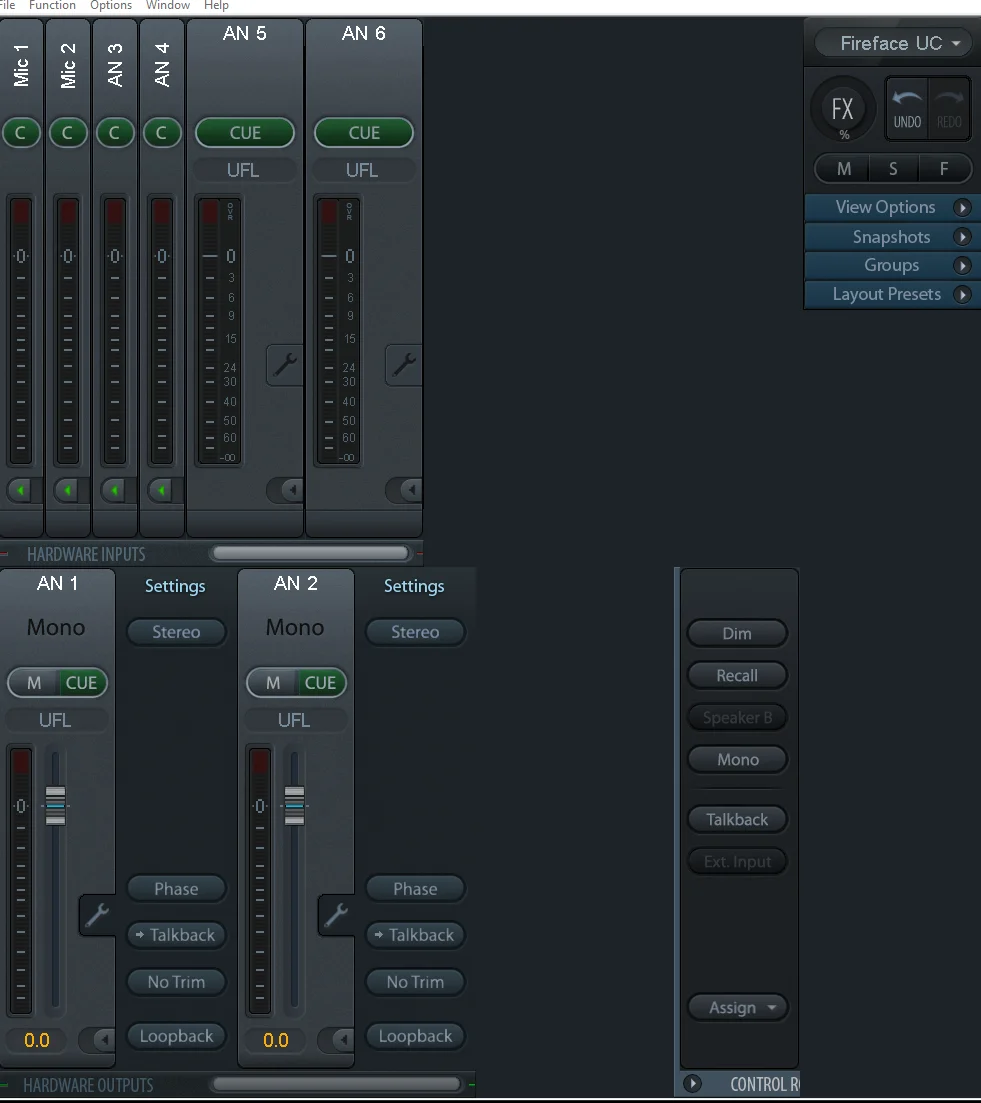Viewport: 981px width, 1103px height.
Task: Open the Function menu
Action: [52, 6]
